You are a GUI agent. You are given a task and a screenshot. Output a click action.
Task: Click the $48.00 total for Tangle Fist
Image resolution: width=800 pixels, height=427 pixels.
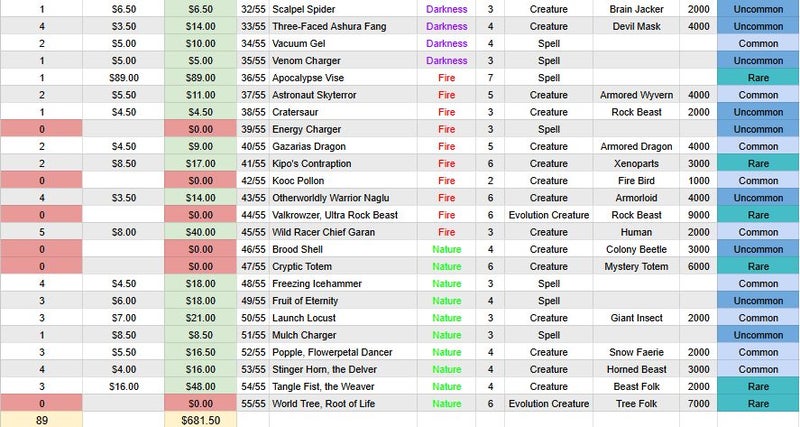point(201,386)
